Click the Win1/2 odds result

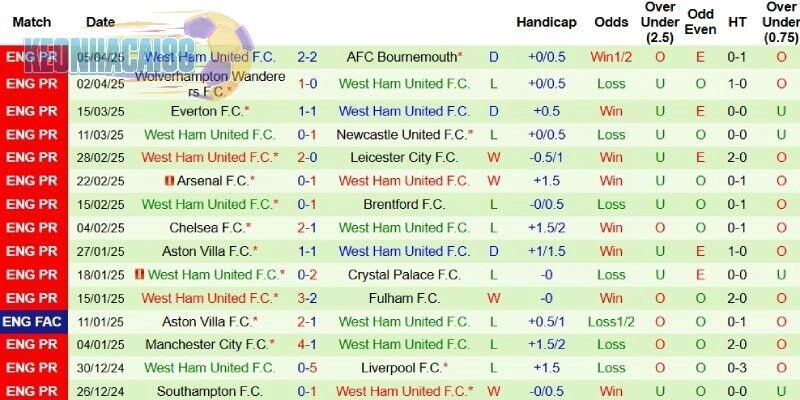(611, 57)
